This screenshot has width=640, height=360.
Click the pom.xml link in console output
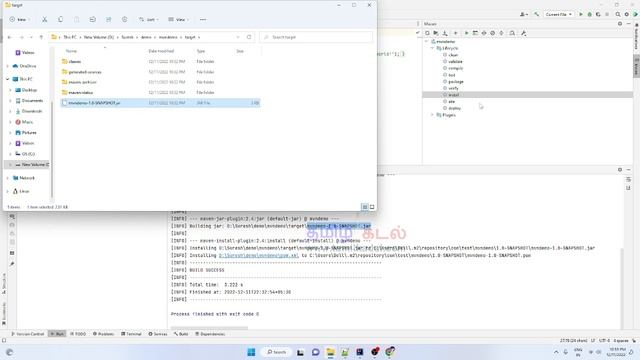(x=259, y=256)
